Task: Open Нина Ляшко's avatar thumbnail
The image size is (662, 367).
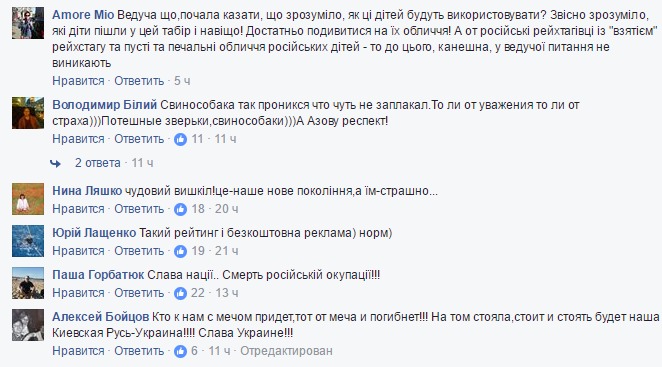Action: tap(28, 199)
